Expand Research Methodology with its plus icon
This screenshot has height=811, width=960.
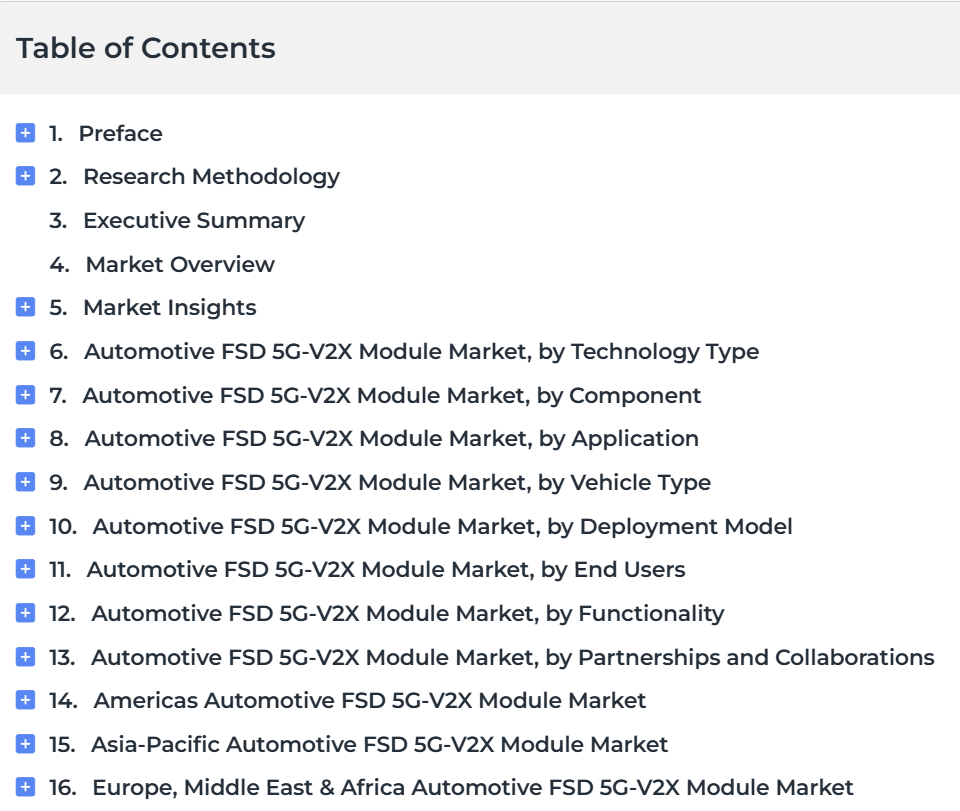pyautogui.click(x=25, y=176)
